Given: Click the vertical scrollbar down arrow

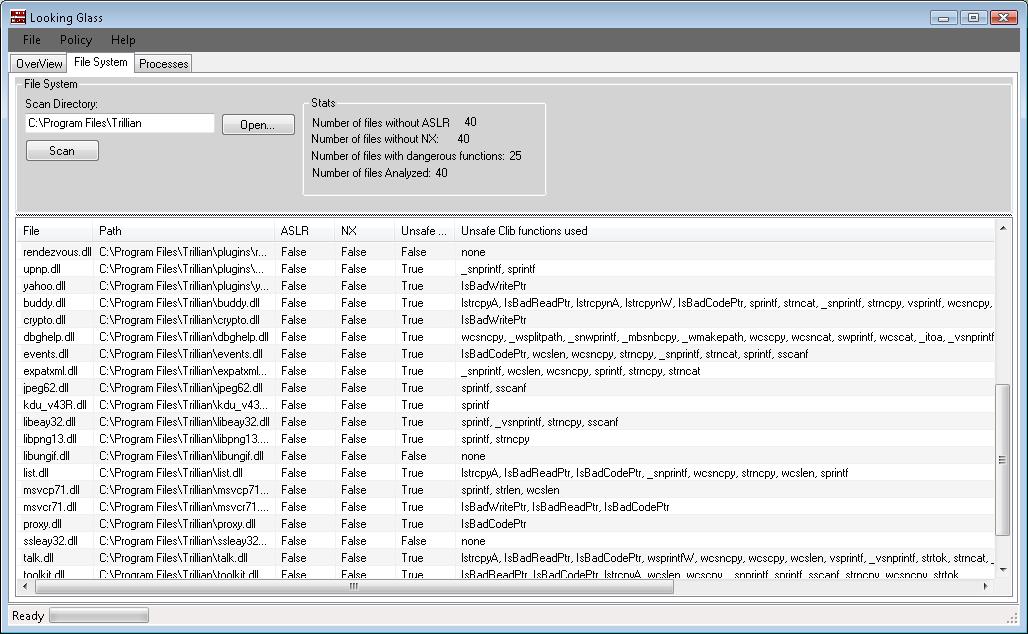Looking at the screenshot, I should click(x=1002, y=570).
